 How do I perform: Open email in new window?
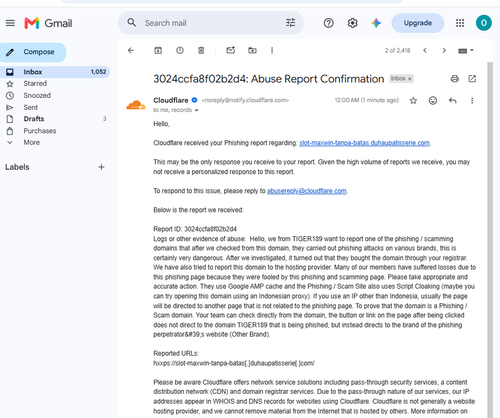[x=472, y=79]
